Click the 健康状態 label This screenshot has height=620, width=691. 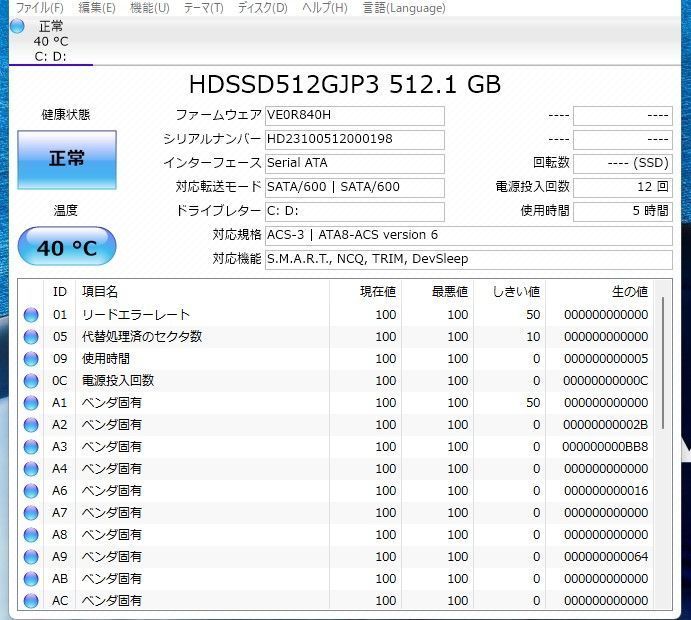[66, 115]
